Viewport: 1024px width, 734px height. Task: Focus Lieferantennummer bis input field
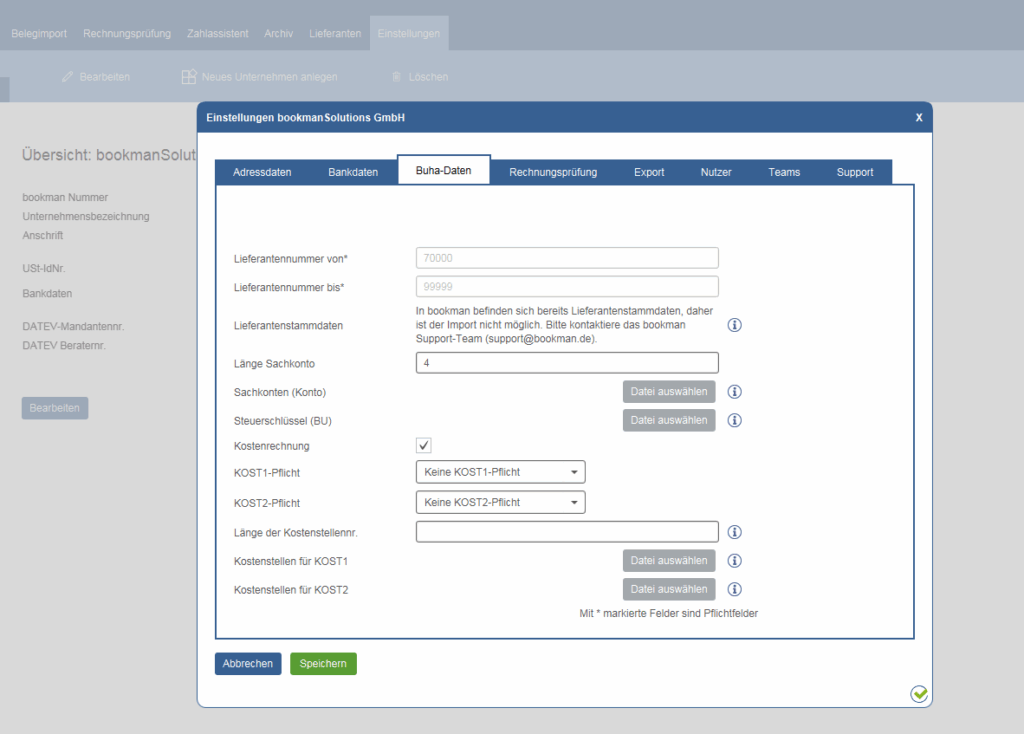(567, 287)
